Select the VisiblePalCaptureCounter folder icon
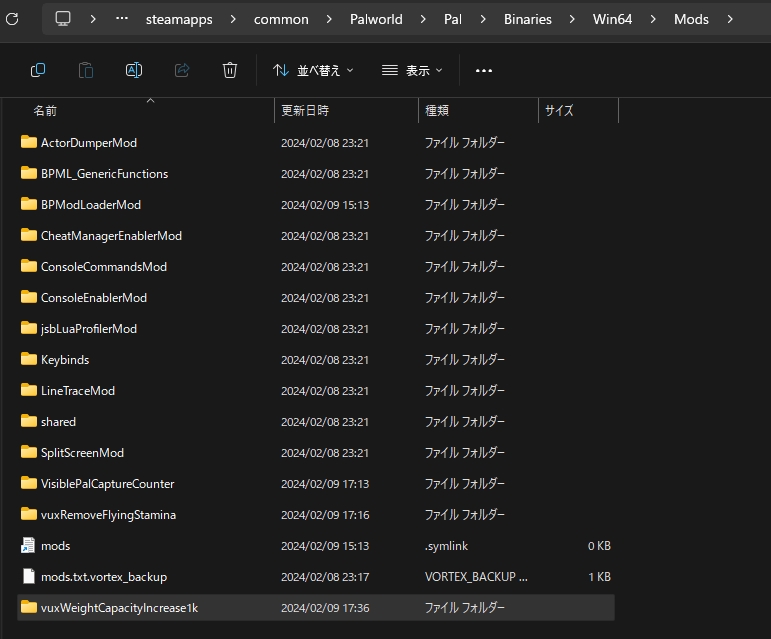The height and width of the screenshot is (639, 771). 29,483
